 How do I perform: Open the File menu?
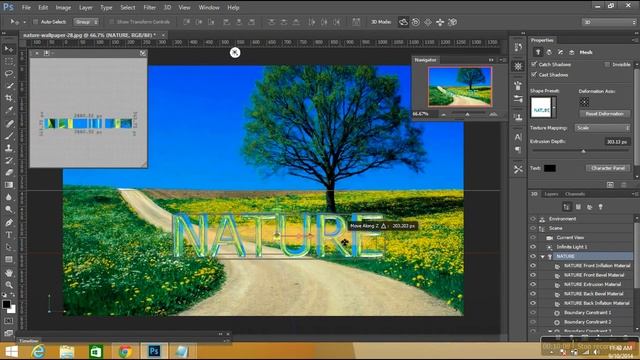tap(26, 7)
